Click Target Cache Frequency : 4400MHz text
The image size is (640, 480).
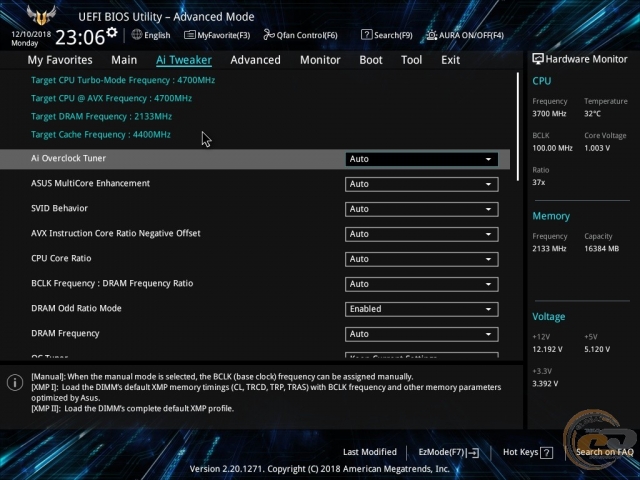pyautogui.click(x=100, y=135)
